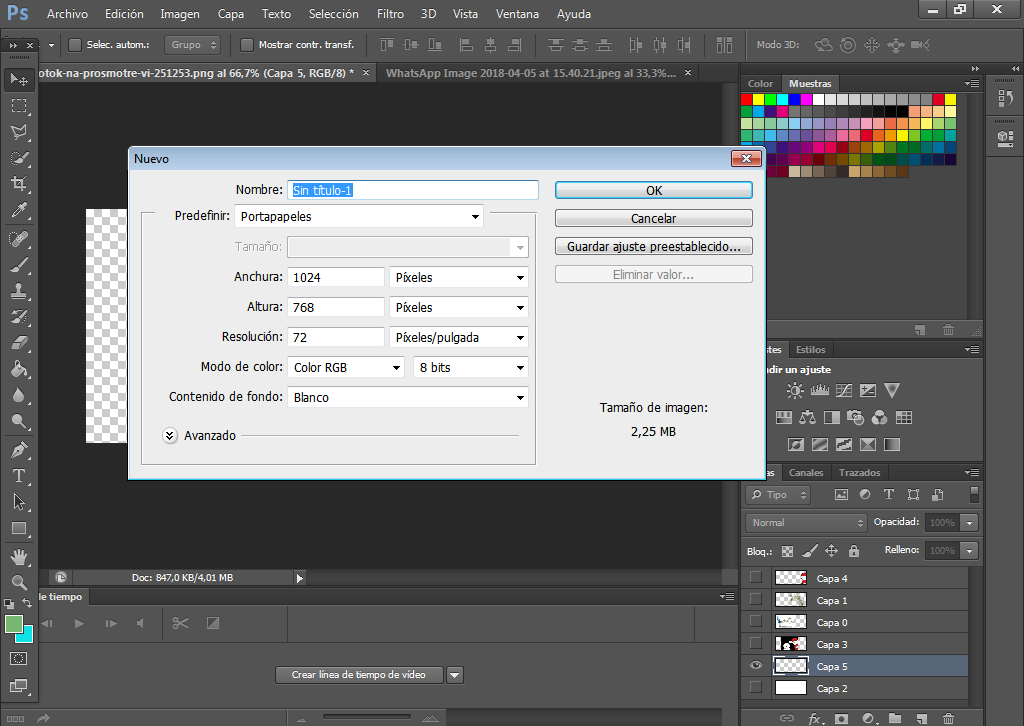
Task: Click the Nombre text field
Action: pyautogui.click(x=413, y=190)
